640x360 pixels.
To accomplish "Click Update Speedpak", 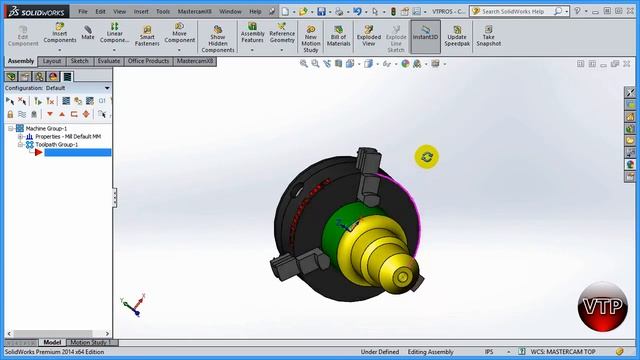I will click(x=457, y=36).
